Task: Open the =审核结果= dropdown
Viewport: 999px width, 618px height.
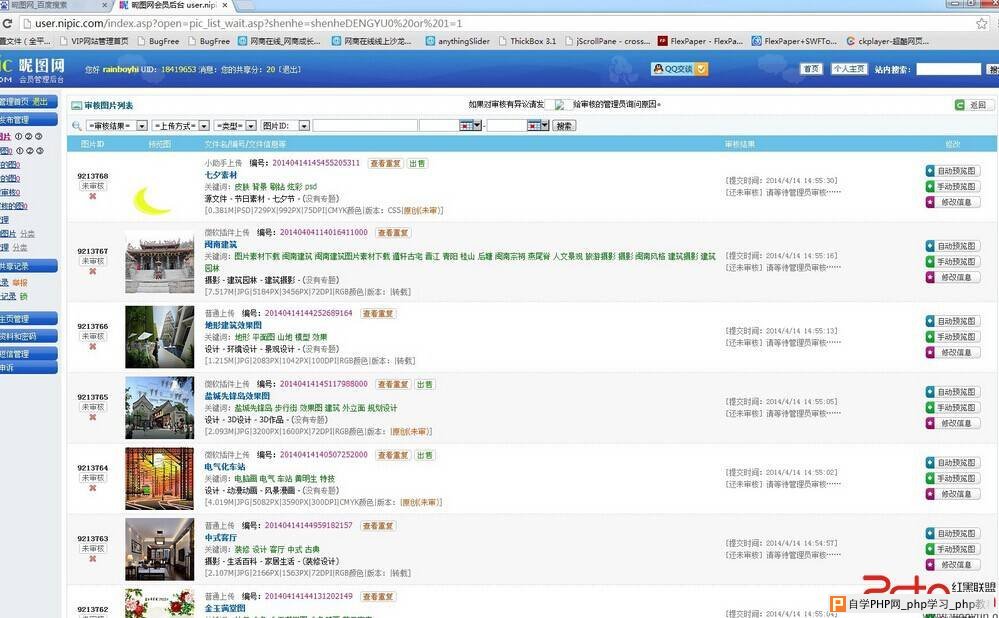Action: (117, 126)
